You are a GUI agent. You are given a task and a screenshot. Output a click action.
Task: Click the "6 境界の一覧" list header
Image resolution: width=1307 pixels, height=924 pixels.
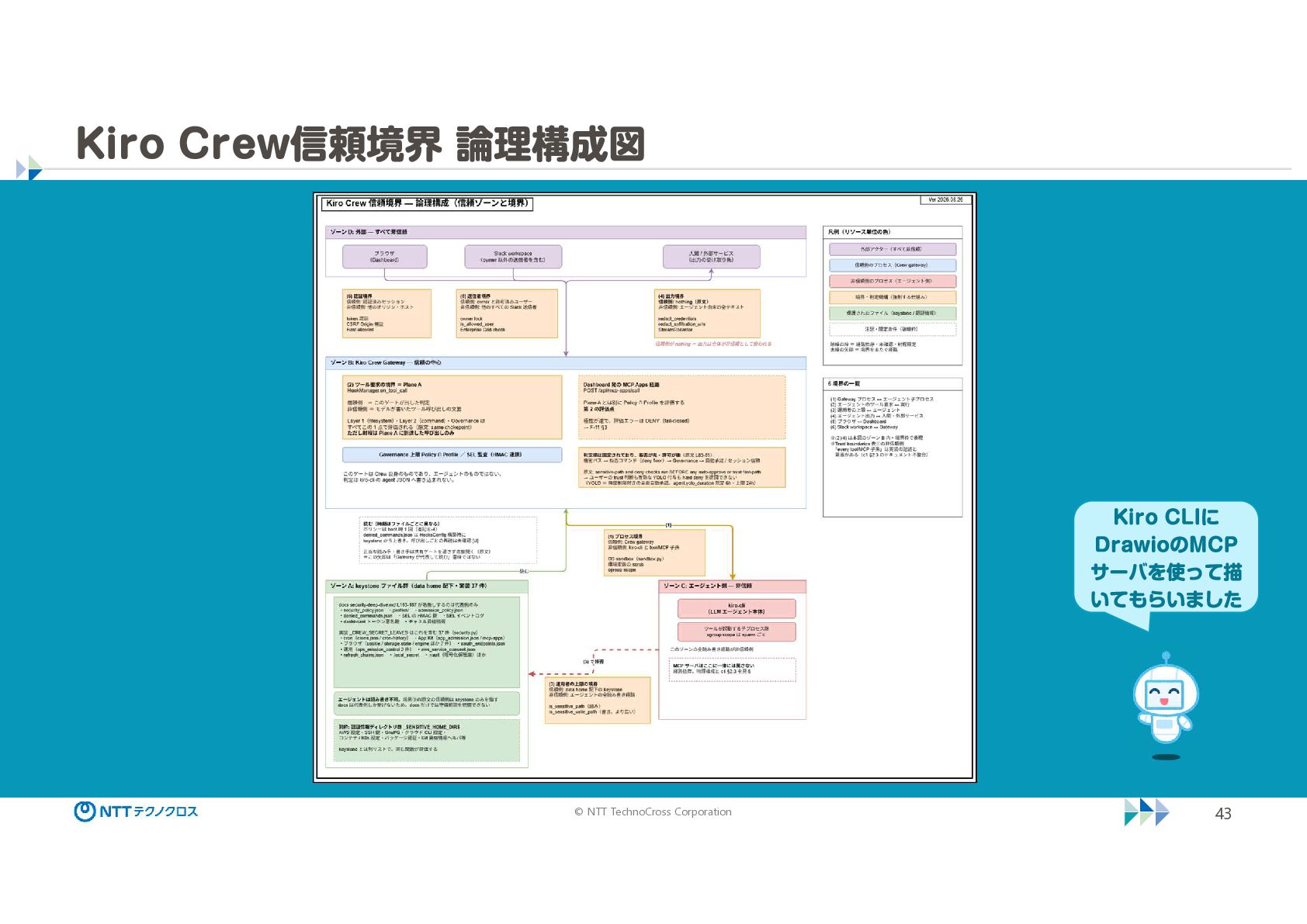tap(893, 384)
